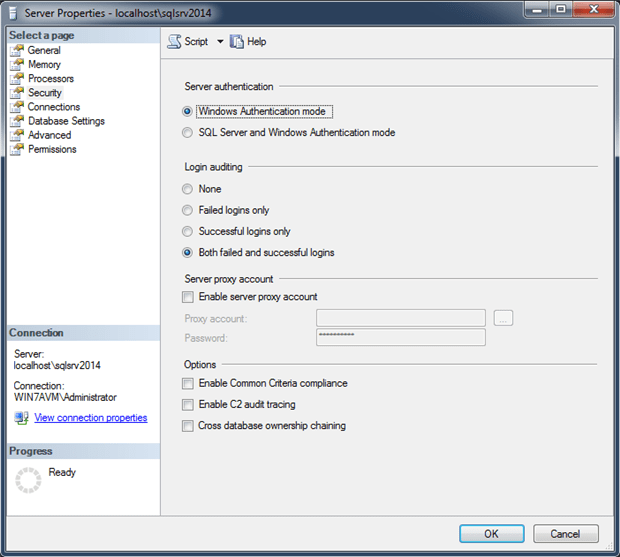Screen dimensions: 620x557
Task: Enable server proxy account checkbox
Action: point(188,297)
